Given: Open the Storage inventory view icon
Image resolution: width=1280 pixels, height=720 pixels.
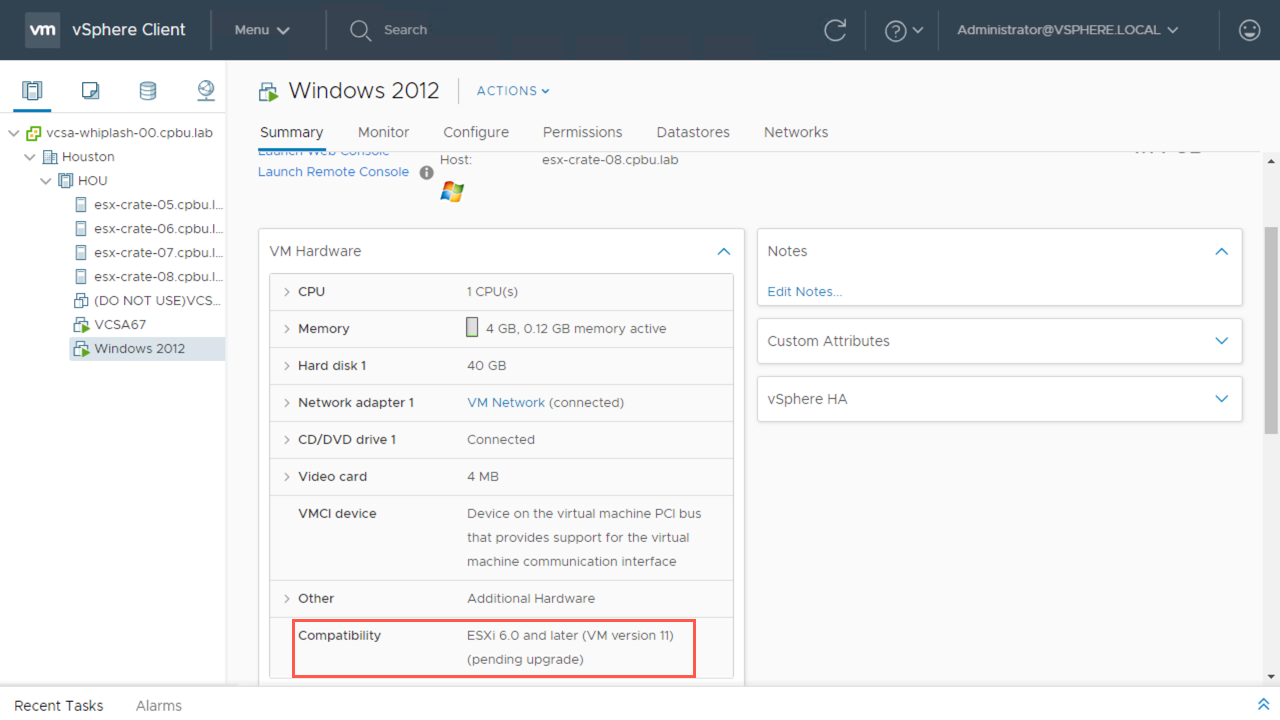Looking at the screenshot, I should click(x=148, y=91).
